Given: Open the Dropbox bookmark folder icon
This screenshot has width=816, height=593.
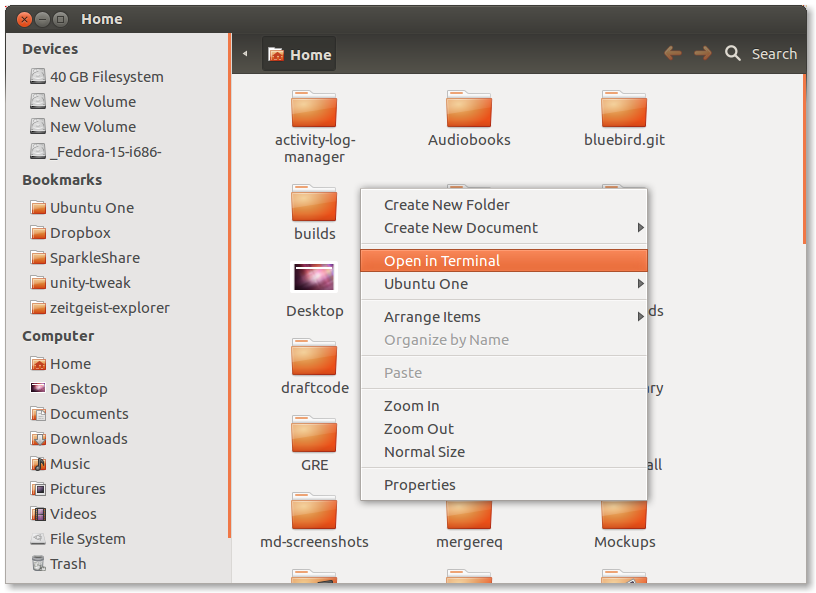Looking at the screenshot, I should click(38, 233).
